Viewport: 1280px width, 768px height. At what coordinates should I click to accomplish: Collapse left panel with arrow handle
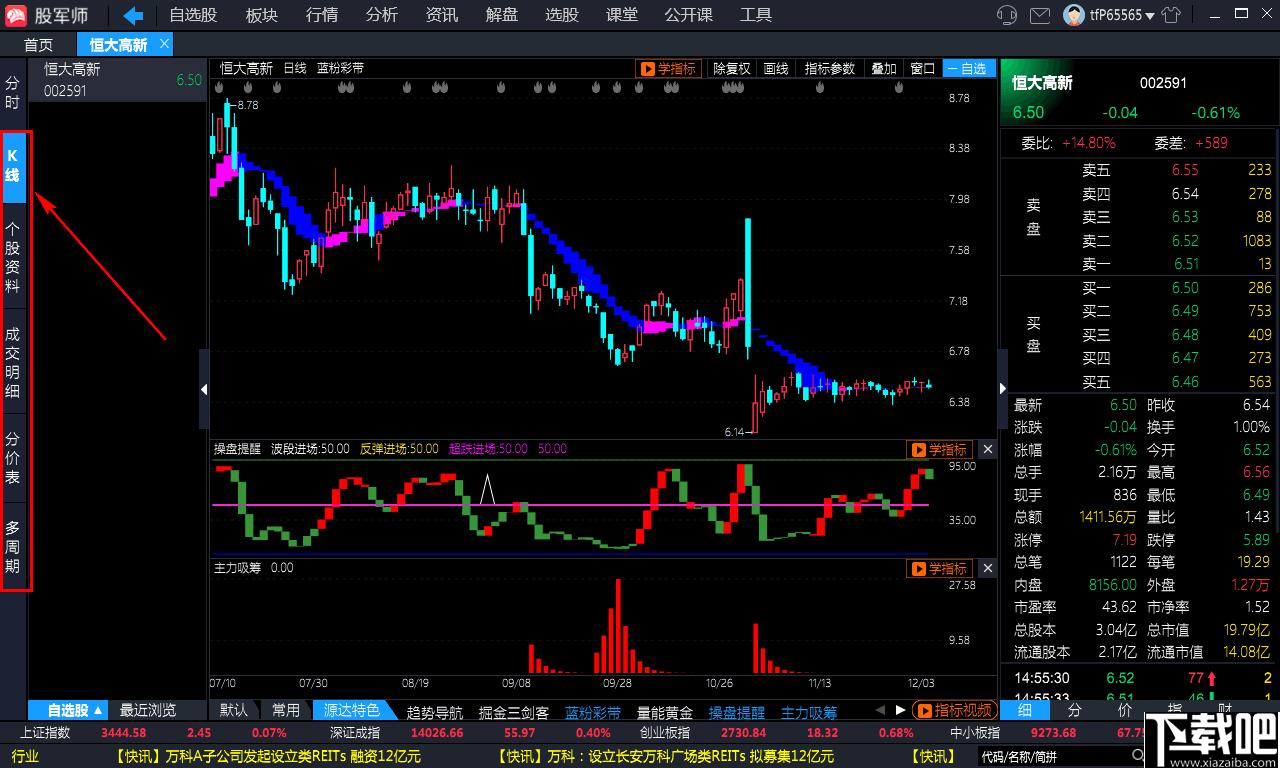204,389
